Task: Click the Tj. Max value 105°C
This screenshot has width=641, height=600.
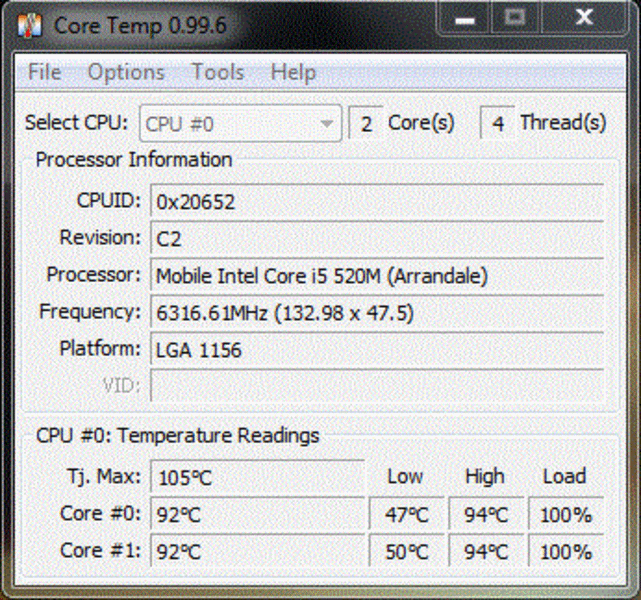Action: (x=257, y=477)
